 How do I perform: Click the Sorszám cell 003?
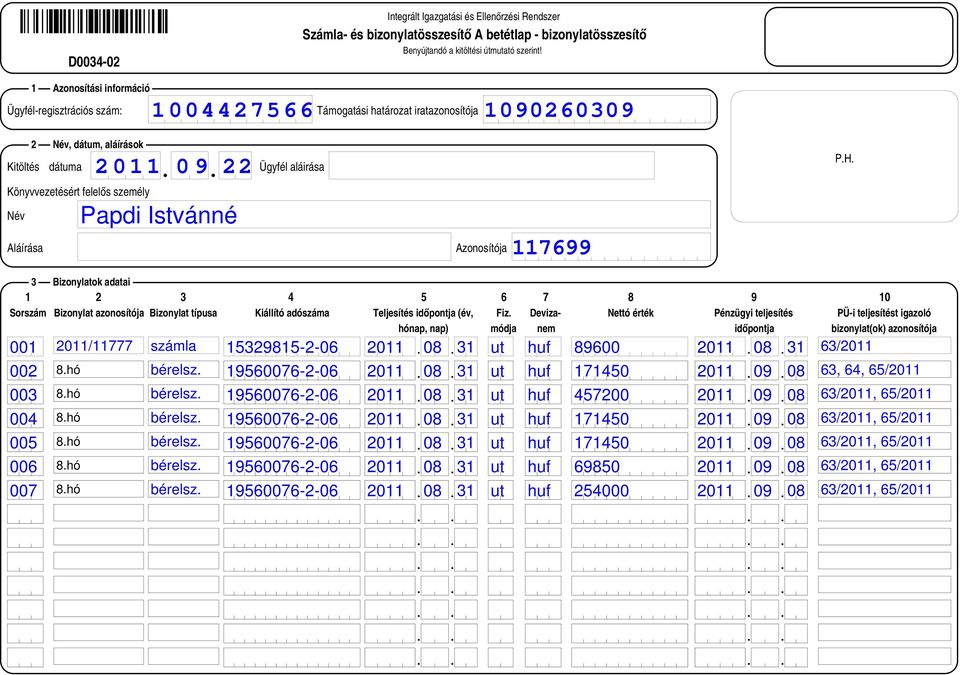click(25, 394)
